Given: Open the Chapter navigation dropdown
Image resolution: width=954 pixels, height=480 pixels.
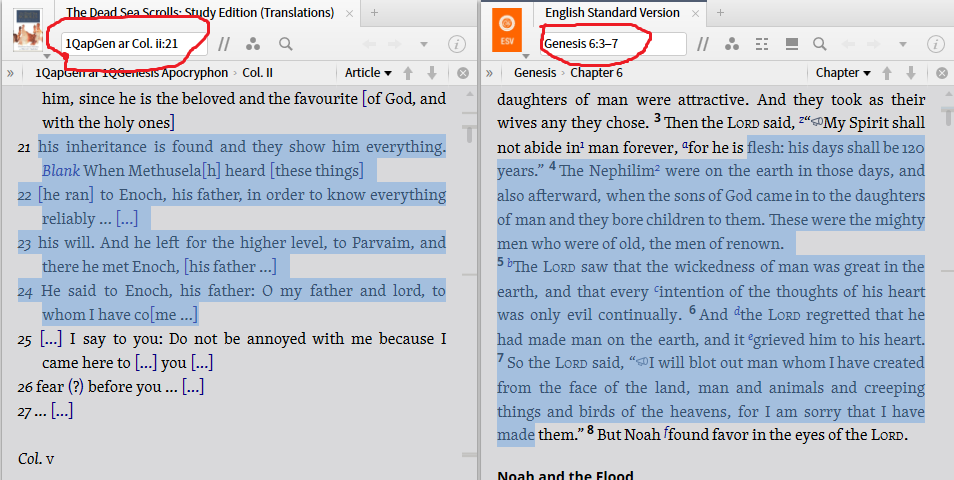Looking at the screenshot, I should click(843, 73).
